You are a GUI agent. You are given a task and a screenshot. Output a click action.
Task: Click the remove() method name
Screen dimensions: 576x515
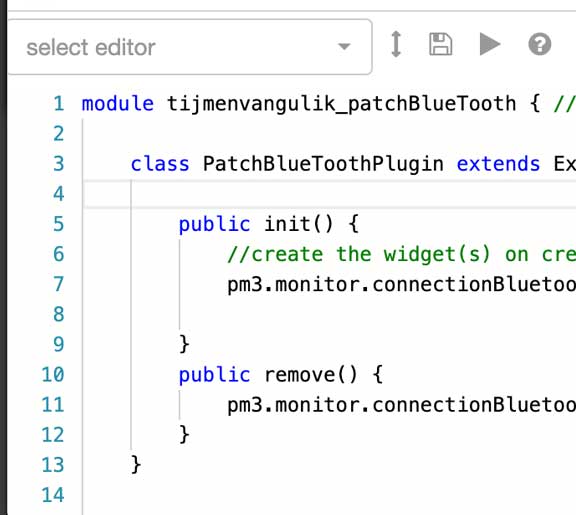pyautogui.click(x=310, y=375)
